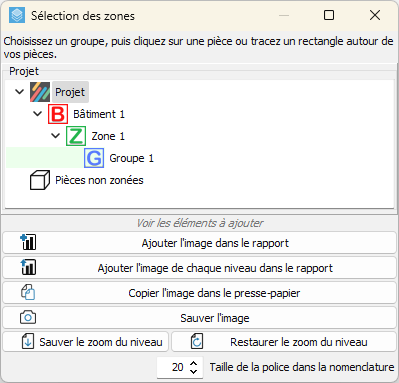Select the Projet tree label
This screenshot has width=399, height=383.
pos(70,92)
